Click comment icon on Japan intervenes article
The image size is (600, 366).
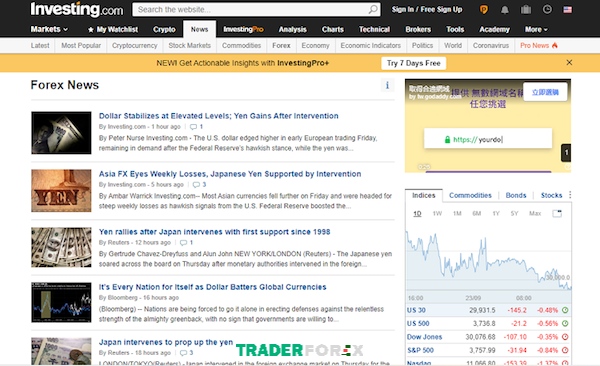click(x=183, y=353)
